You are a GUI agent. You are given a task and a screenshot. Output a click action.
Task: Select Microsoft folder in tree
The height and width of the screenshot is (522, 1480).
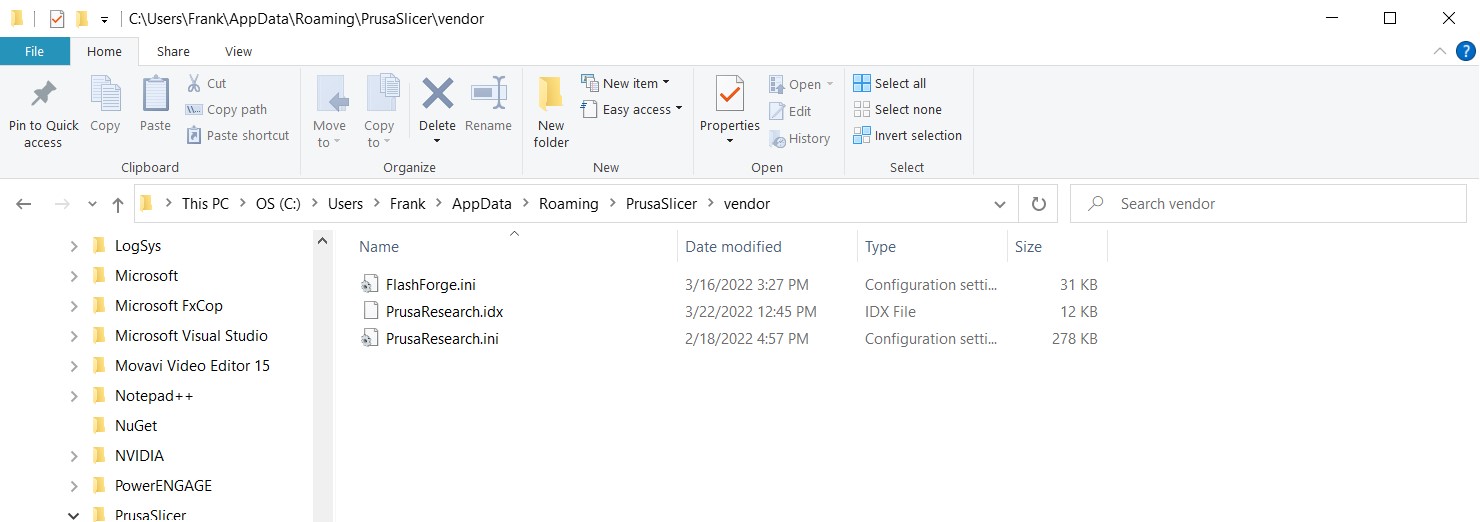(146, 276)
